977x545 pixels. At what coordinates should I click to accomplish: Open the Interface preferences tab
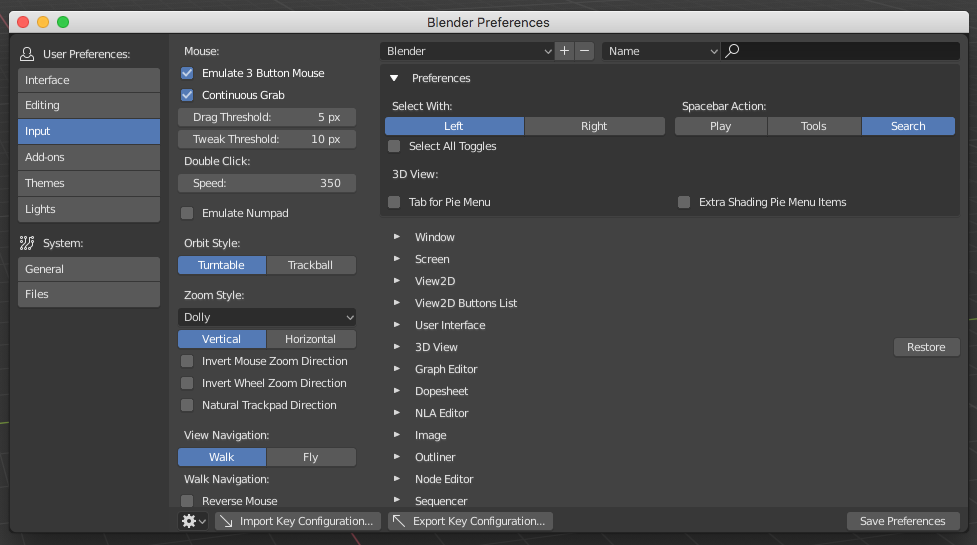pyautogui.click(x=89, y=80)
